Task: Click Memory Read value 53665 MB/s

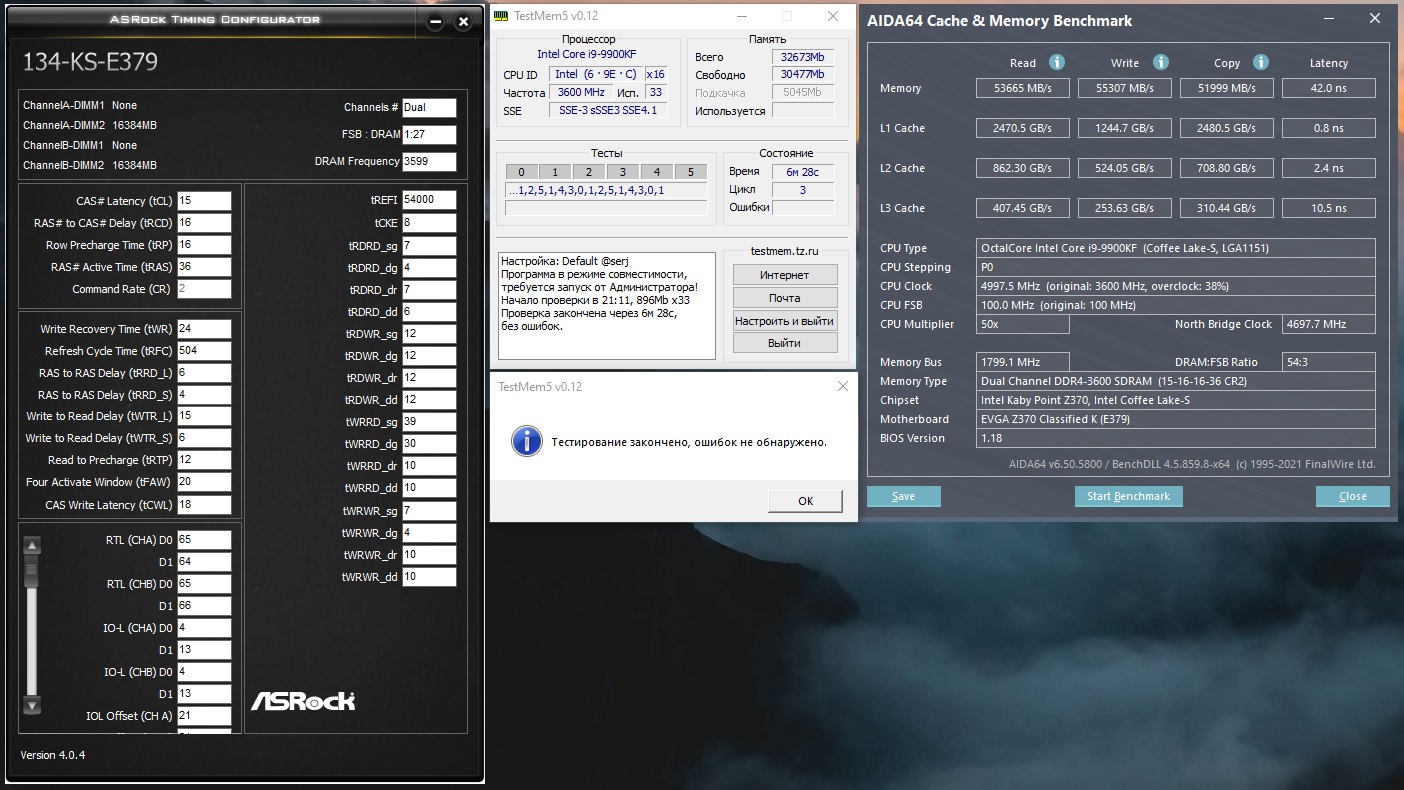Action: pyautogui.click(x=1023, y=88)
